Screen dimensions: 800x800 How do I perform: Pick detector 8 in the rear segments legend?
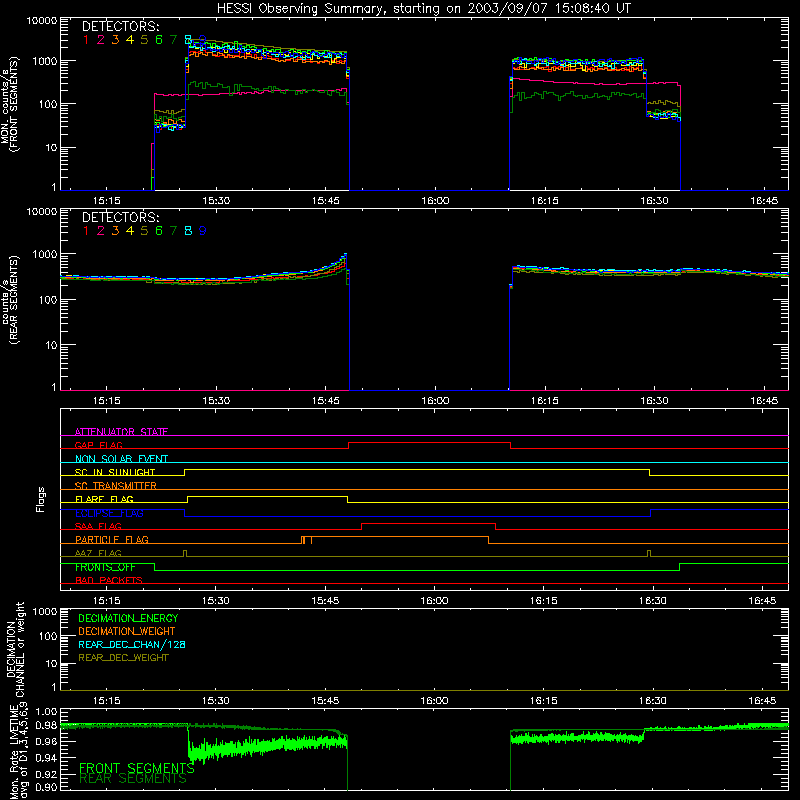[188, 231]
